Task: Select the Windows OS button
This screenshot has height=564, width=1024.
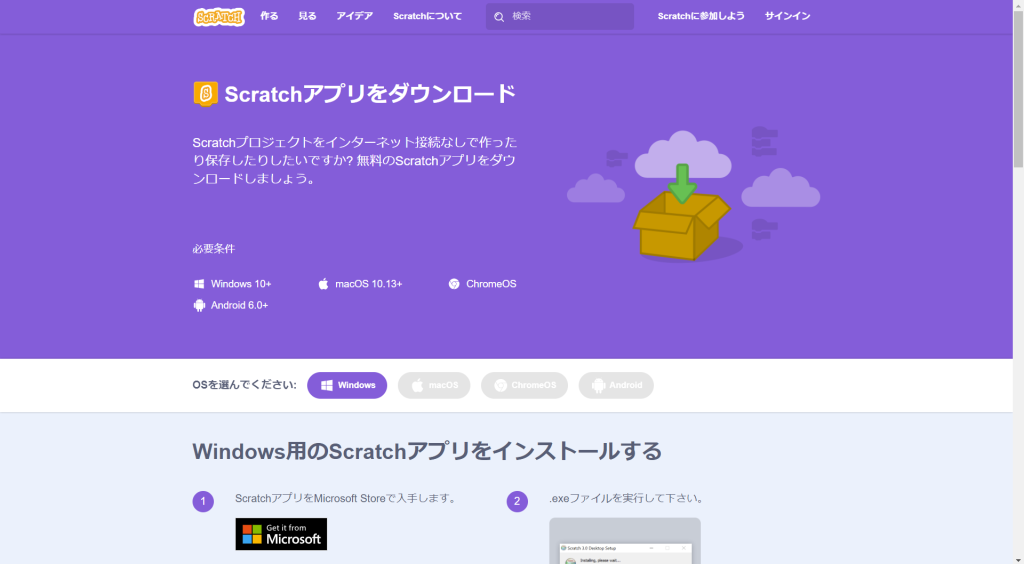Action: [347, 385]
